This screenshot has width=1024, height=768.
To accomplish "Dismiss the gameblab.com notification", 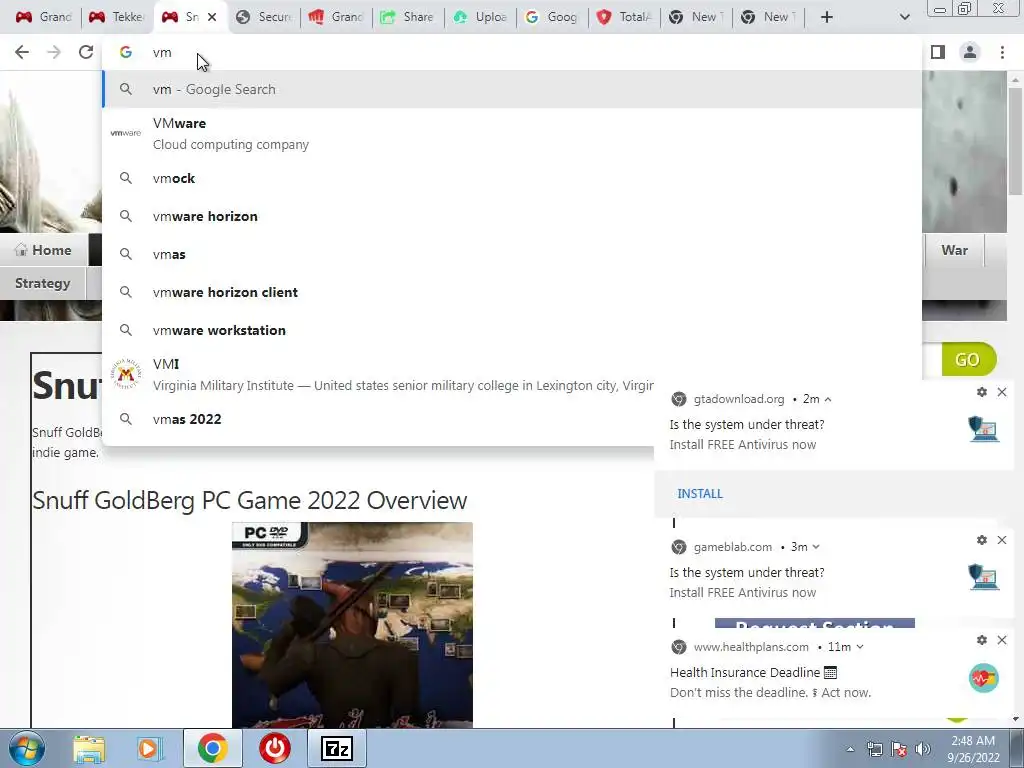I will click(1002, 540).
